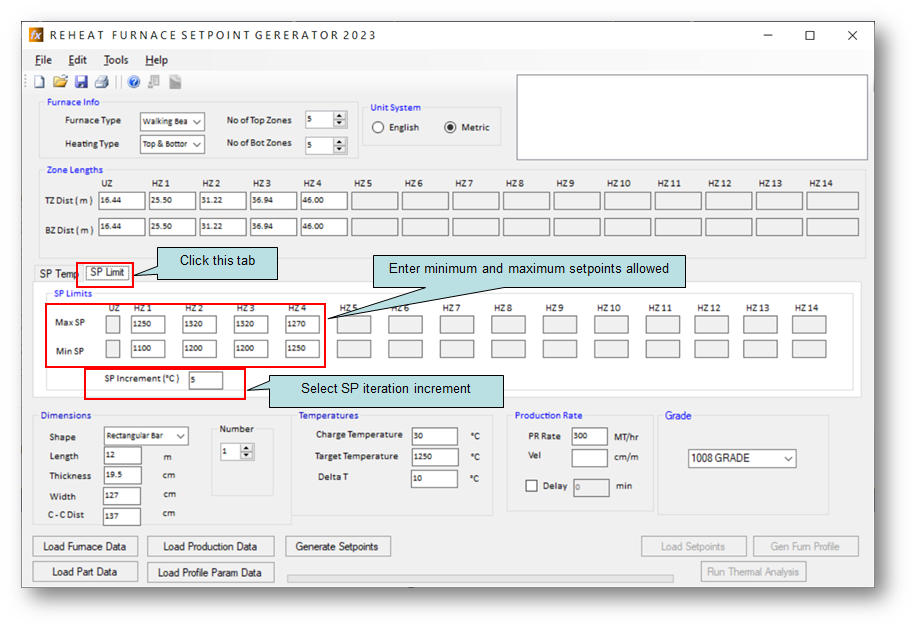Increase No of Top Zones with up arrow
The image size is (917, 630).
click(340, 116)
